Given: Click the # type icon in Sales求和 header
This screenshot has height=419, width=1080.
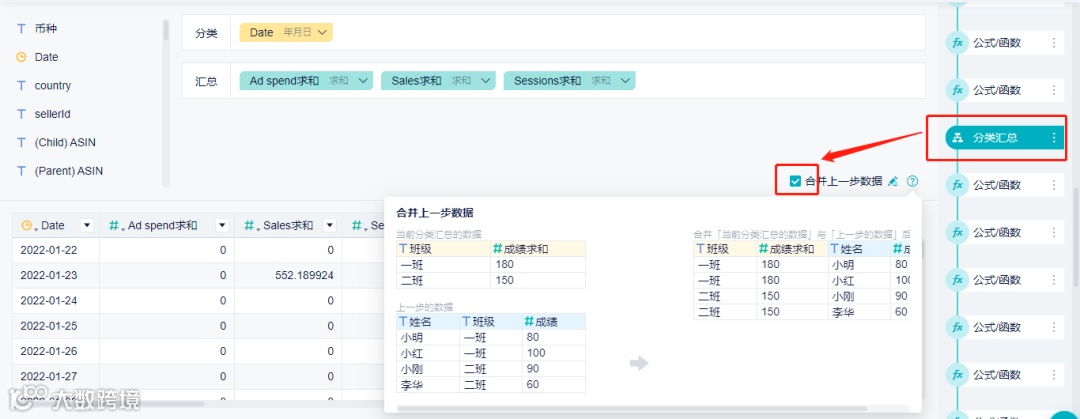Looking at the screenshot, I should [251, 225].
